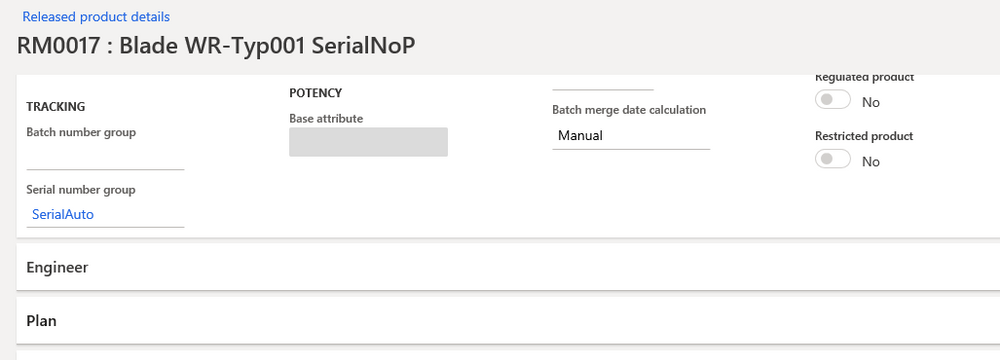Open the Batch merge date calculation dropdown
1000x360 pixels.
coord(631,135)
